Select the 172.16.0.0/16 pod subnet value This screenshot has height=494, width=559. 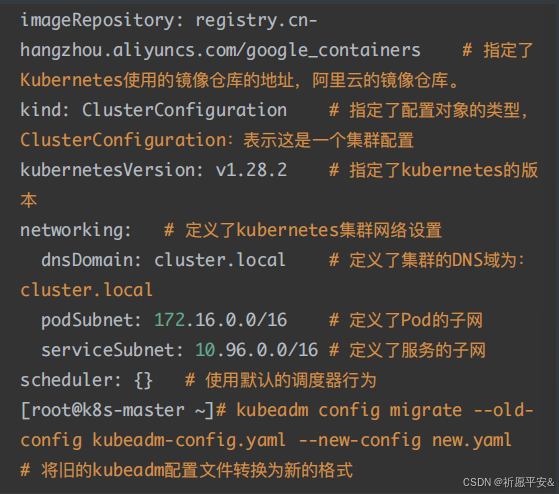pyautogui.click(x=221, y=320)
